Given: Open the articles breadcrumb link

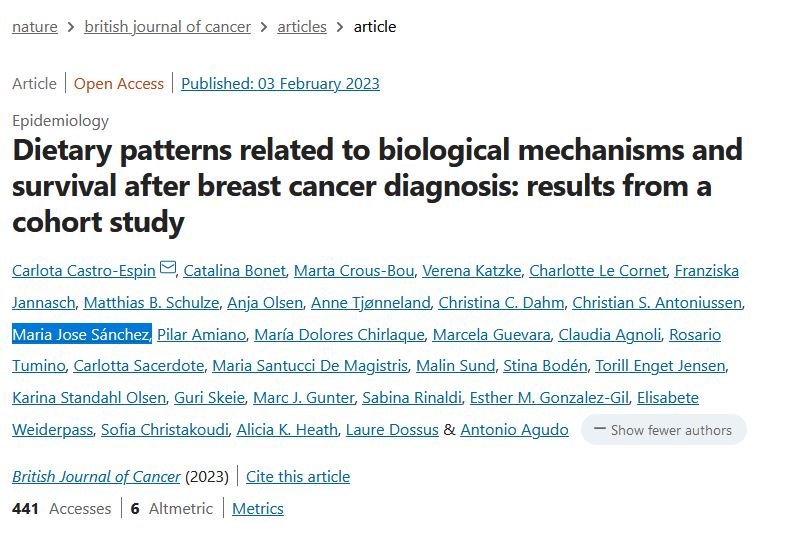Looking at the screenshot, I should [x=302, y=27].
